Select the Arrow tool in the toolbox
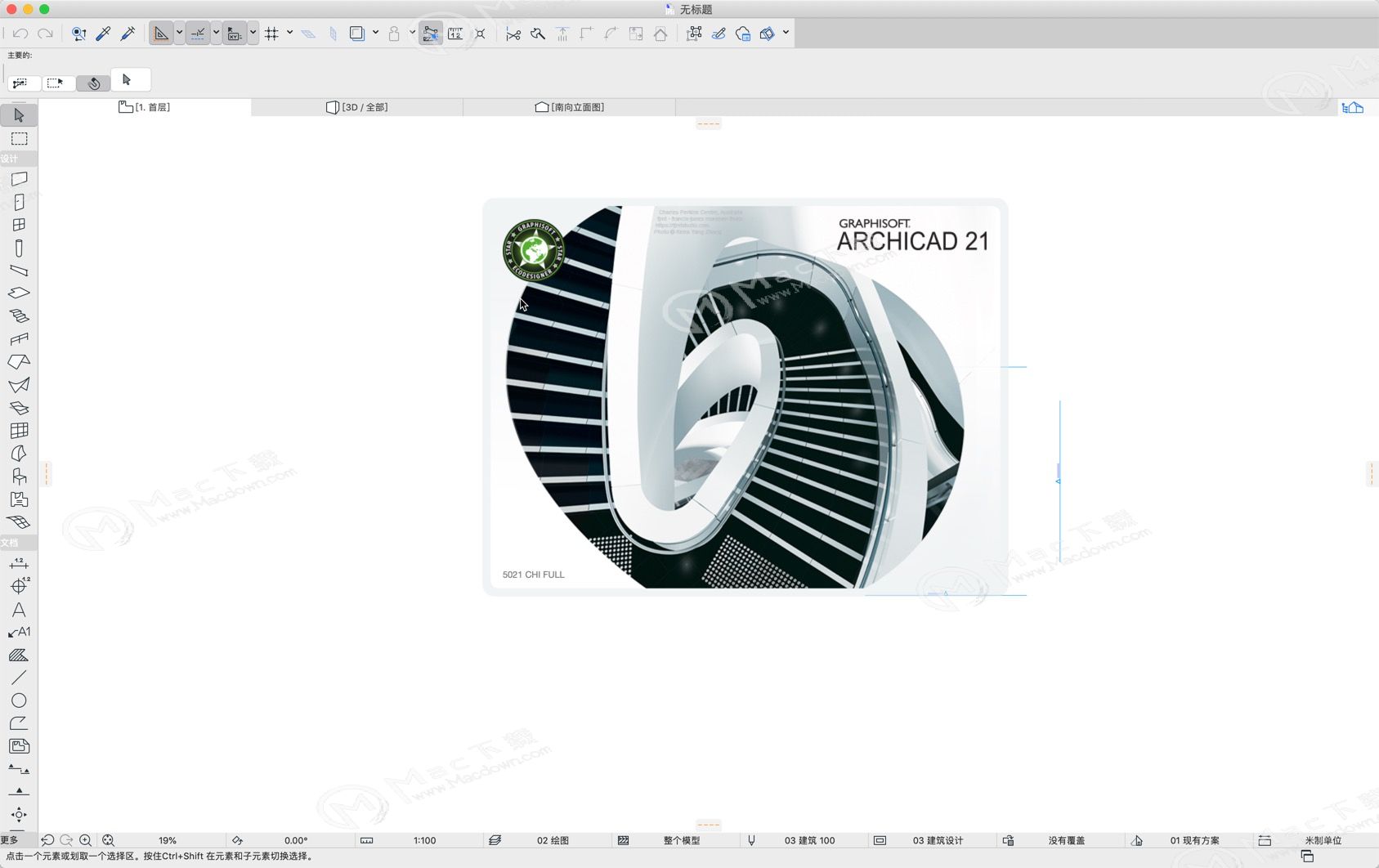The width and height of the screenshot is (1379, 868). (x=19, y=115)
